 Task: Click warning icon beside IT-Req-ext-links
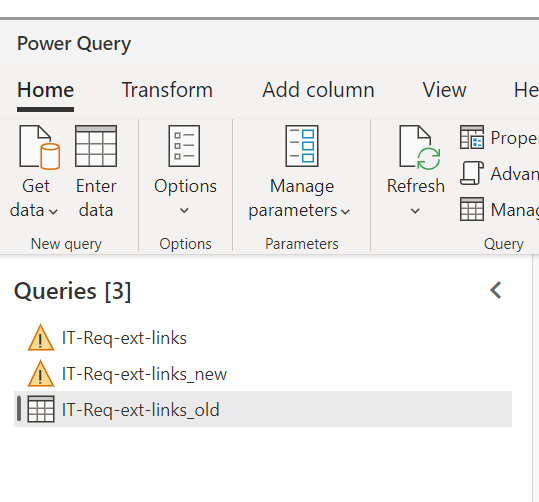pos(41,338)
